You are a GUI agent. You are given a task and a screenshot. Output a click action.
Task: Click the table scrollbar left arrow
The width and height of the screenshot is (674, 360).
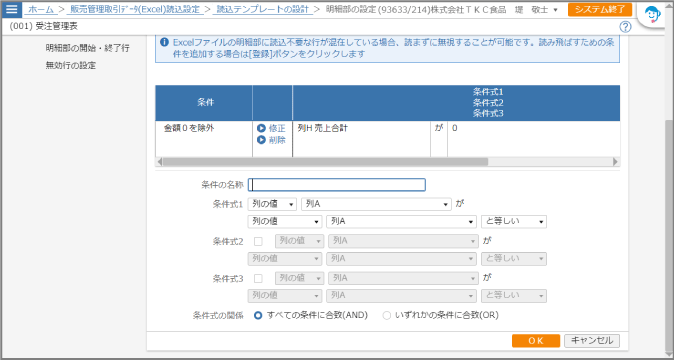[x=159, y=162]
